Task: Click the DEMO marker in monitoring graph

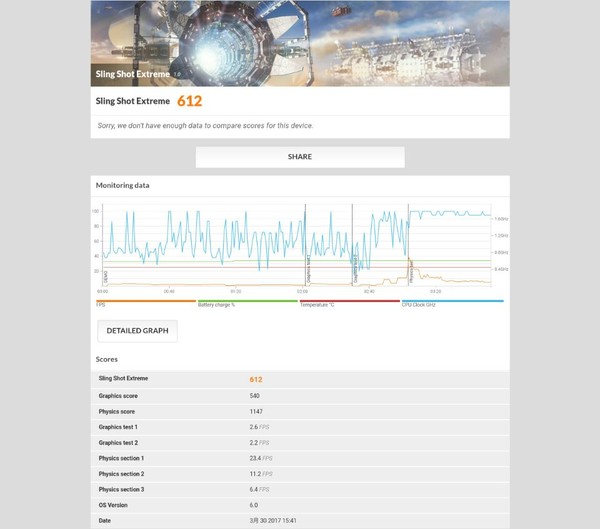Action: (x=106, y=277)
